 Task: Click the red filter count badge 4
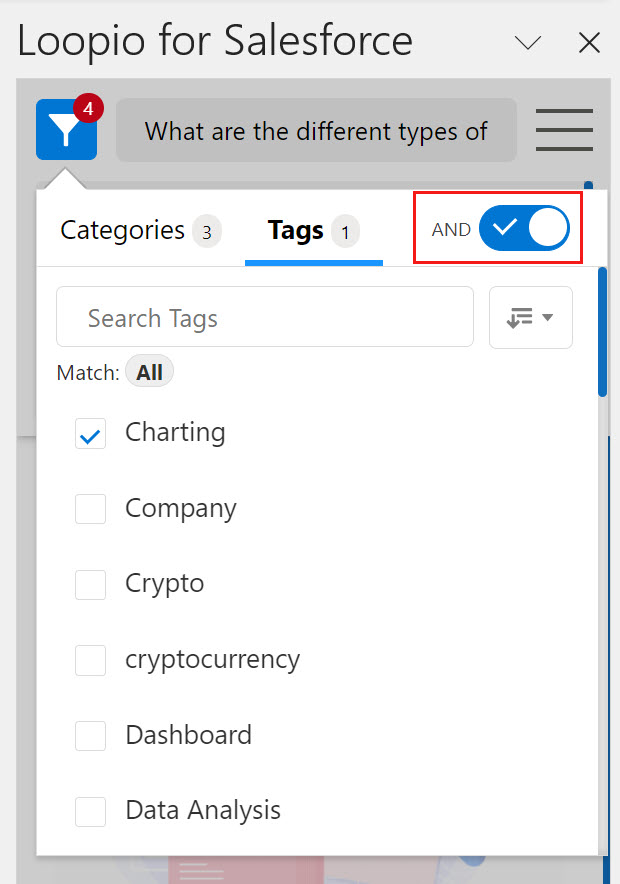tap(88, 108)
